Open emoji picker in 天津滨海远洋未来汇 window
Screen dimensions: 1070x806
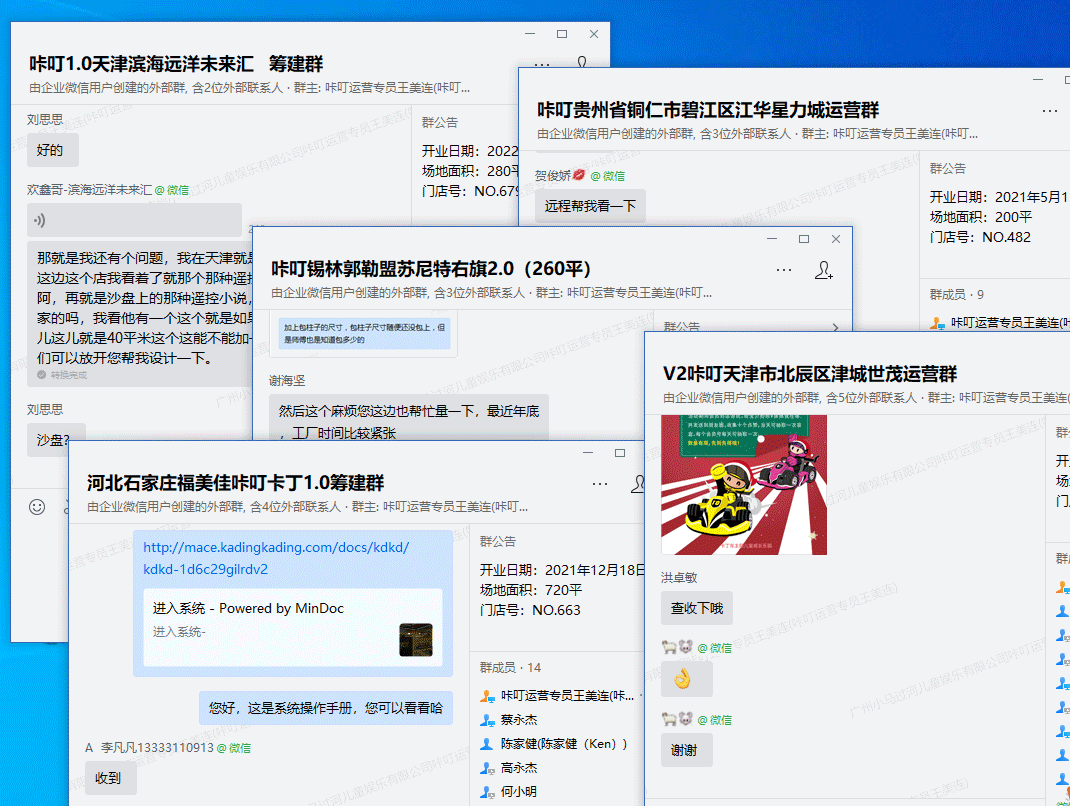point(37,506)
